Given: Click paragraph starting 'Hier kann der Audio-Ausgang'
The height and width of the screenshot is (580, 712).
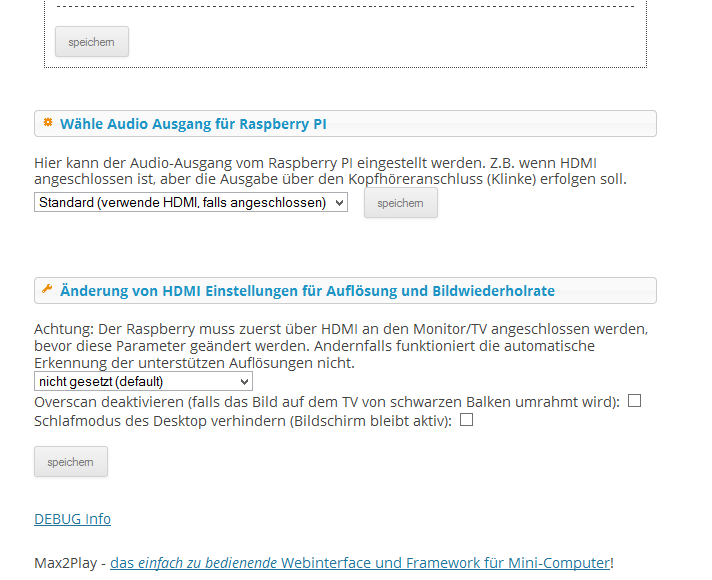Looking at the screenshot, I should [x=330, y=171].
